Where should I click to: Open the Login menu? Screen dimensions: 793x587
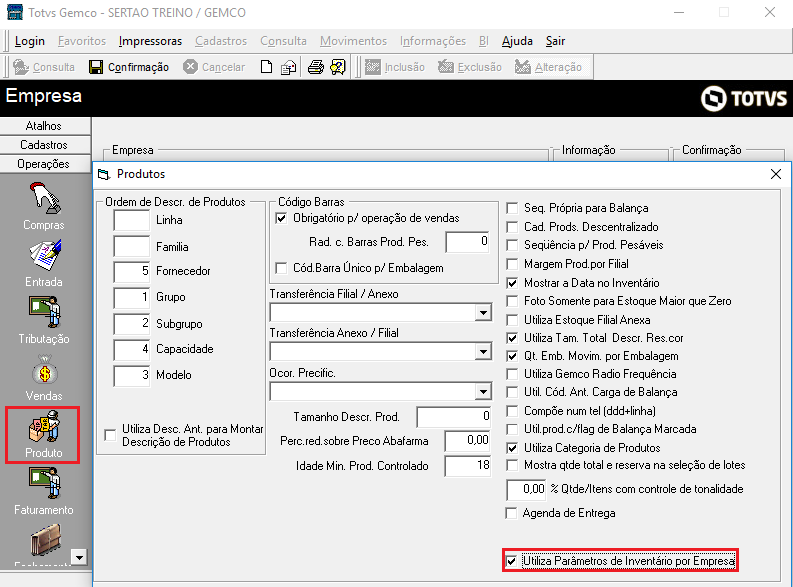(30, 41)
